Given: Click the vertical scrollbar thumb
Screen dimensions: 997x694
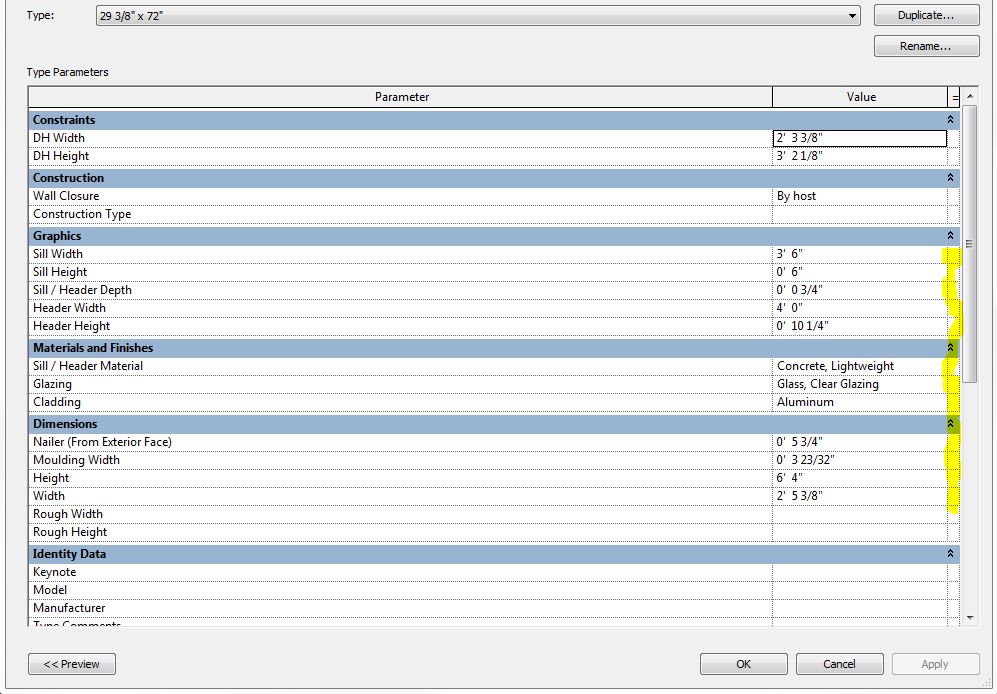Looking at the screenshot, I should pyautogui.click(x=970, y=244).
